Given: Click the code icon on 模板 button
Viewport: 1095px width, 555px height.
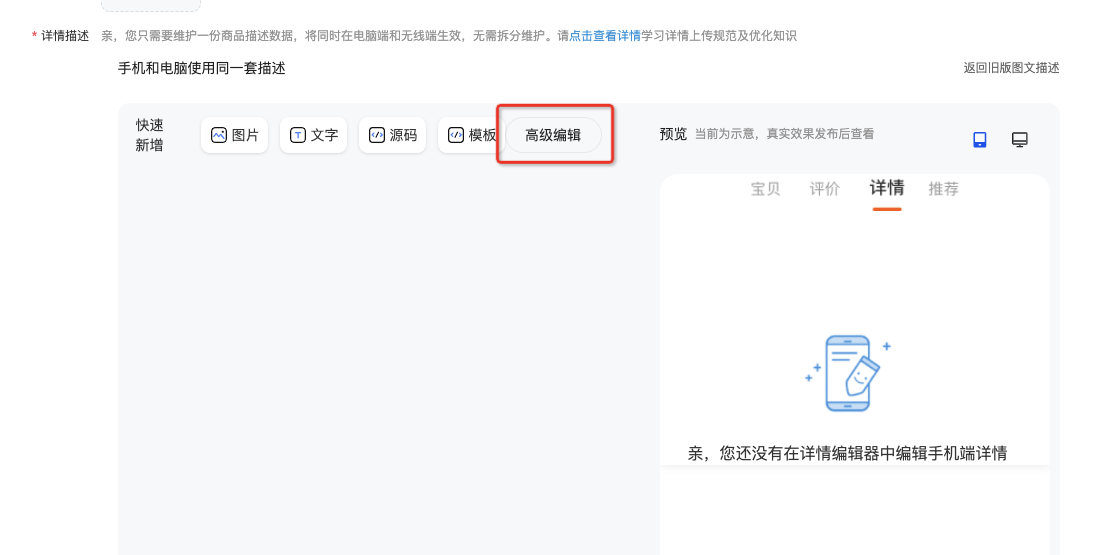Looking at the screenshot, I should [455, 135].
